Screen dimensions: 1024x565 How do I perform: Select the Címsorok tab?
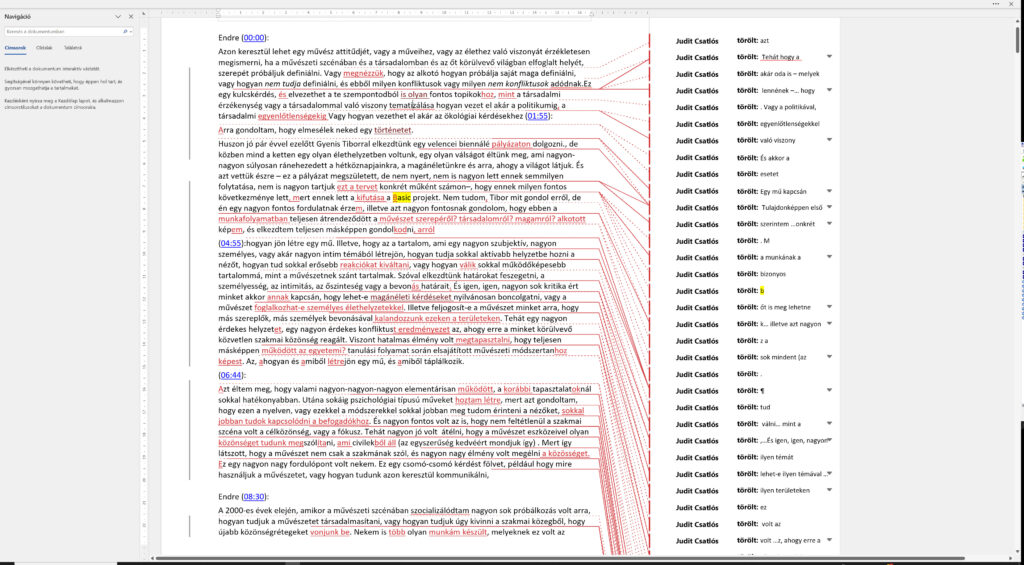16,47
